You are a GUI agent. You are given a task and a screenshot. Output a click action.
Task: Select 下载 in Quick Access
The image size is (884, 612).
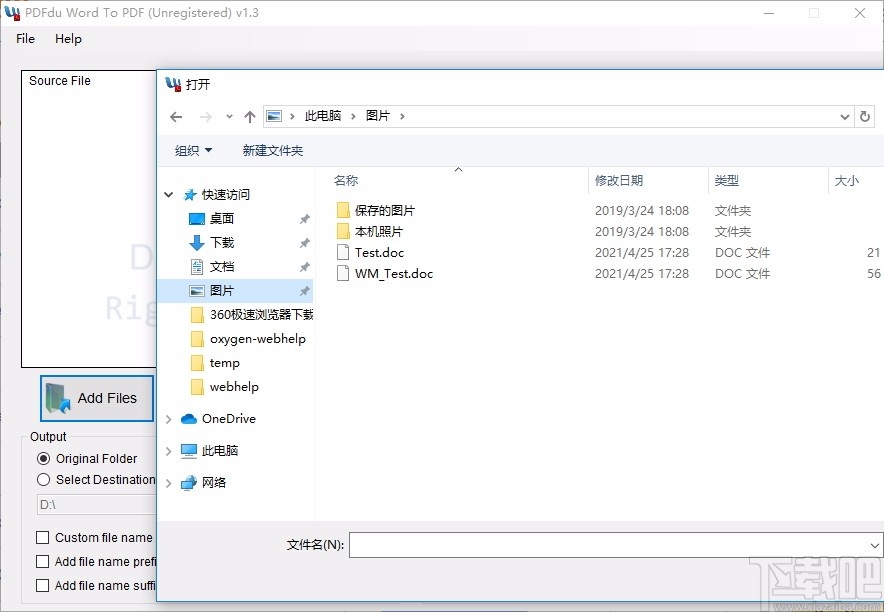click(220, 242)
